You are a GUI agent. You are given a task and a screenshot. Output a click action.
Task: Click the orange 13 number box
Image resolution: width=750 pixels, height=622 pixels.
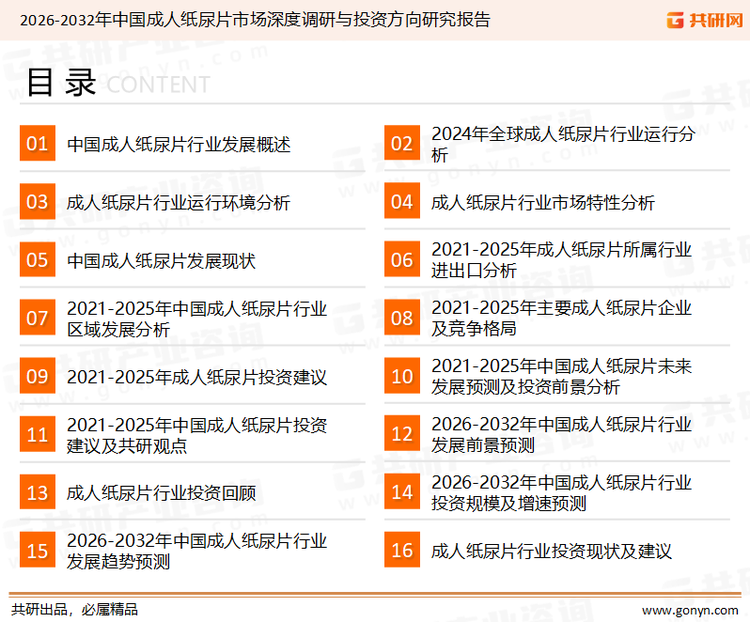(x=37, y=492)
